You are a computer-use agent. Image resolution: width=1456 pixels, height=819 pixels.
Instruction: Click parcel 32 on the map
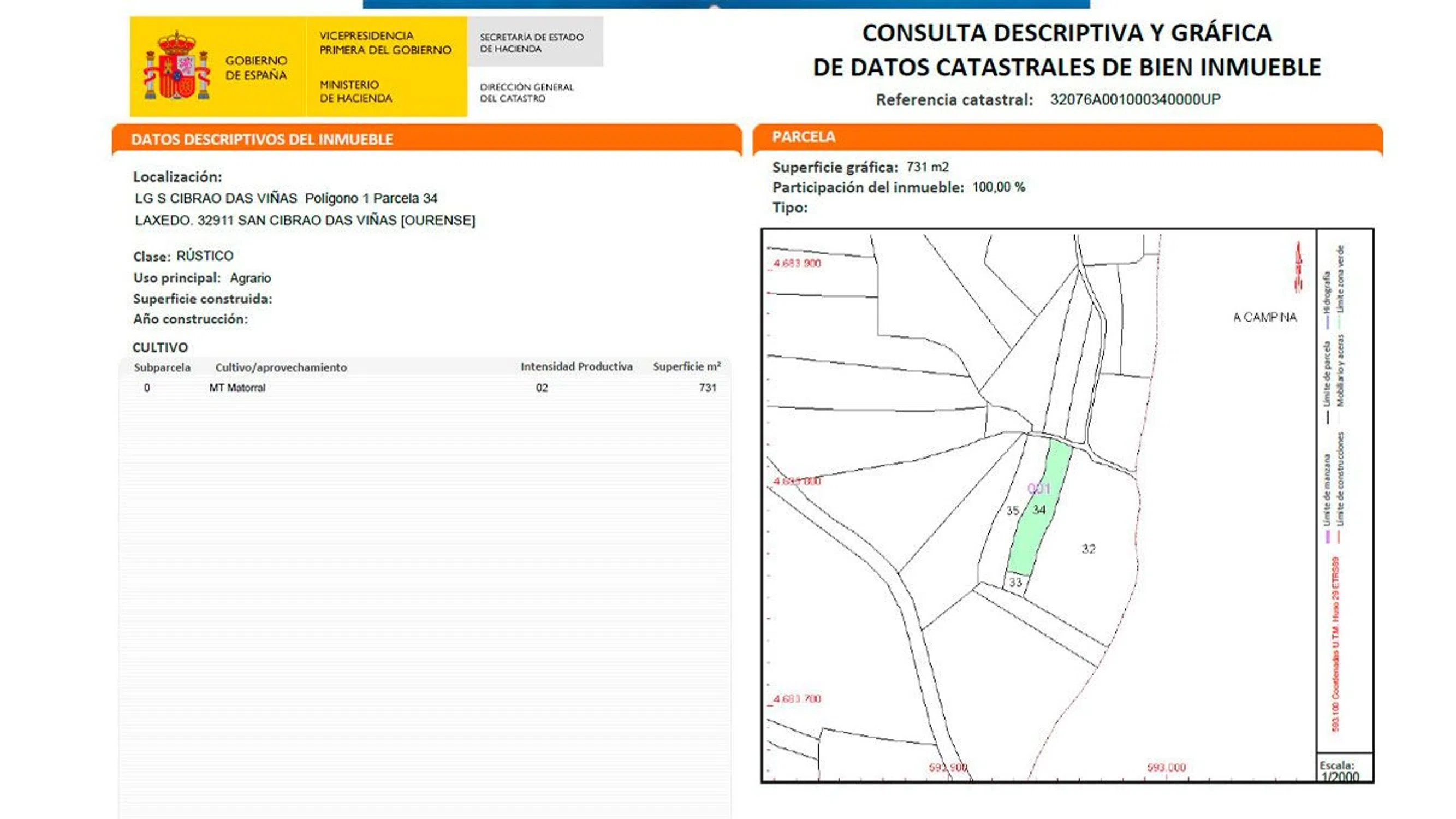(1089, 549)
